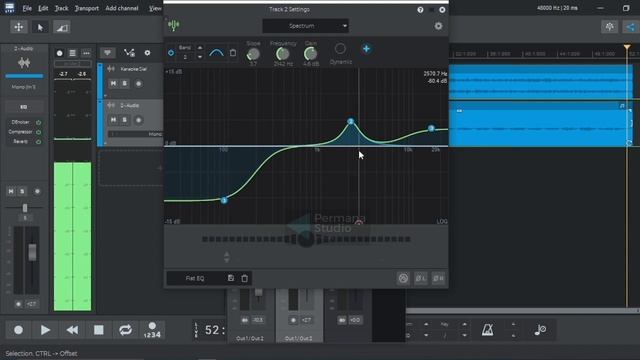640x360 pixels.
Task: Open the File menu
Action: pos(27,8)
